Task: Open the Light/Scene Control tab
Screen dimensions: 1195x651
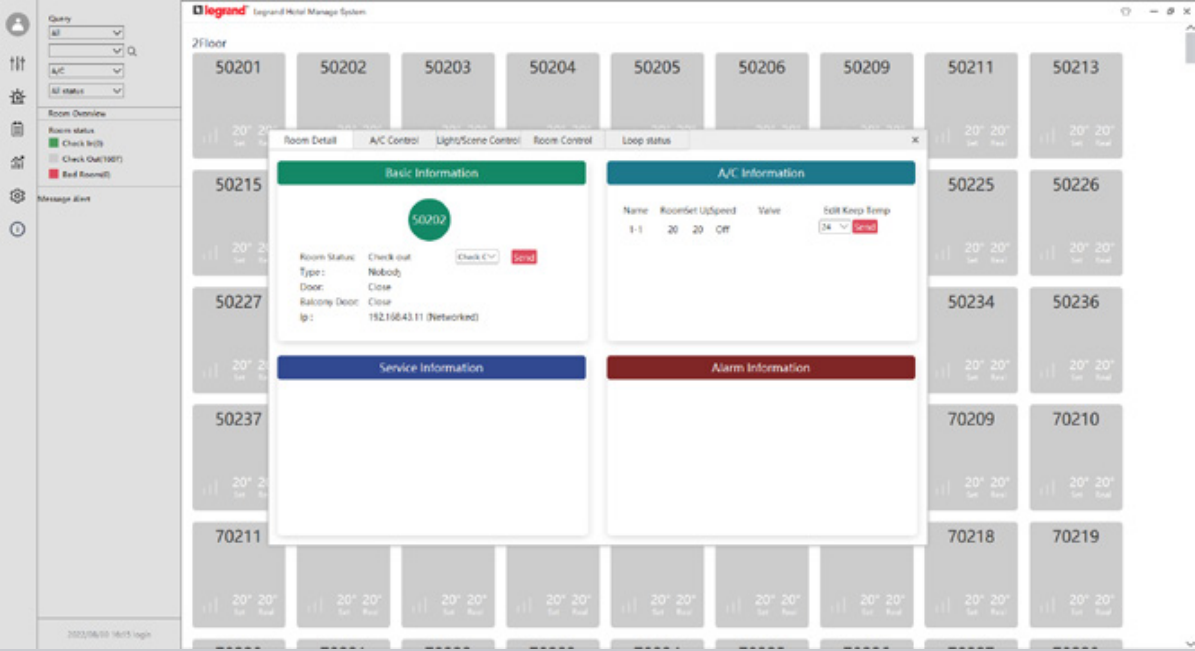Action: pyautogui.click(x=478, y=140)
